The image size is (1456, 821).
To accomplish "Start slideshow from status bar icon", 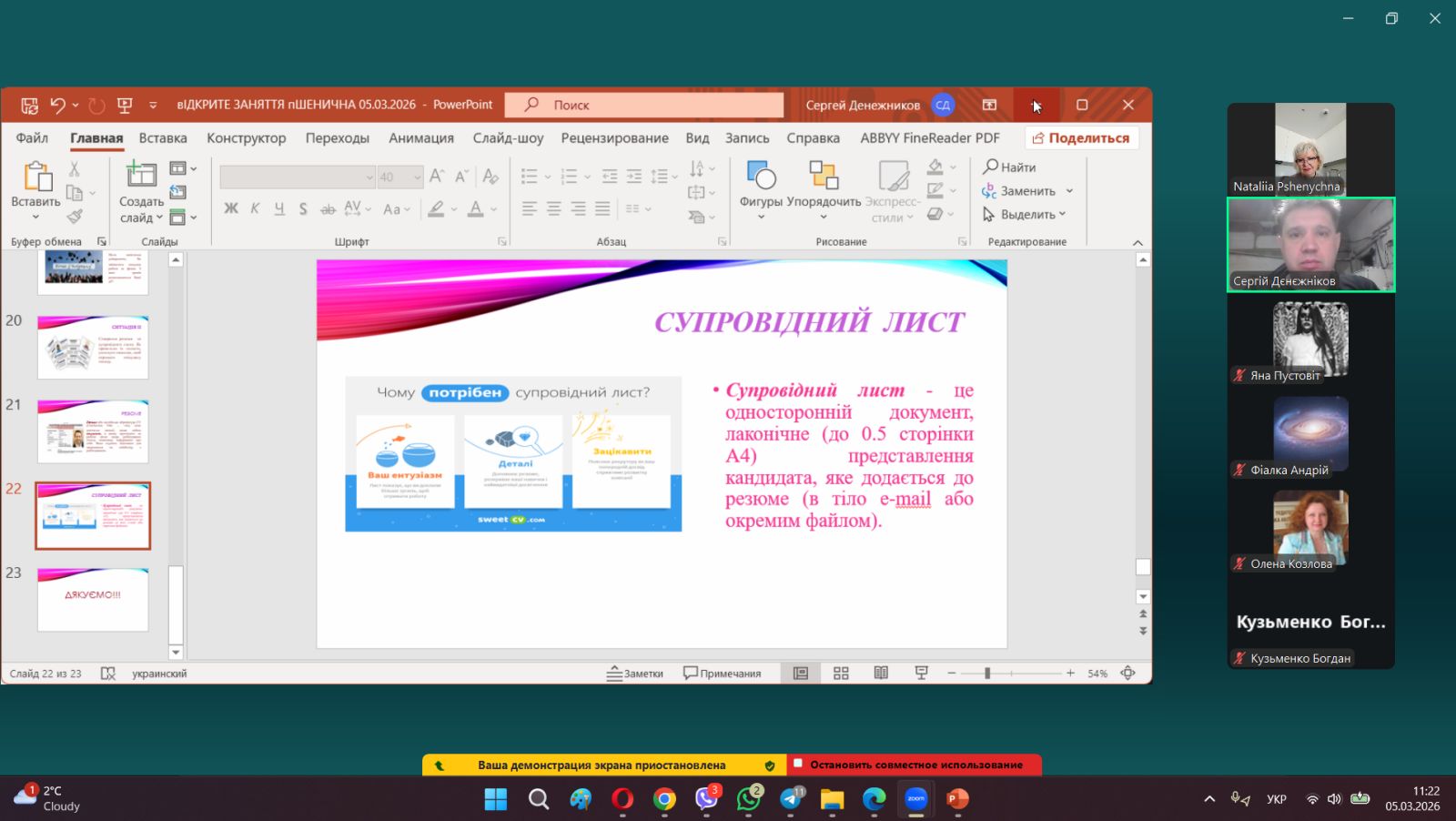I will [921, 674].
